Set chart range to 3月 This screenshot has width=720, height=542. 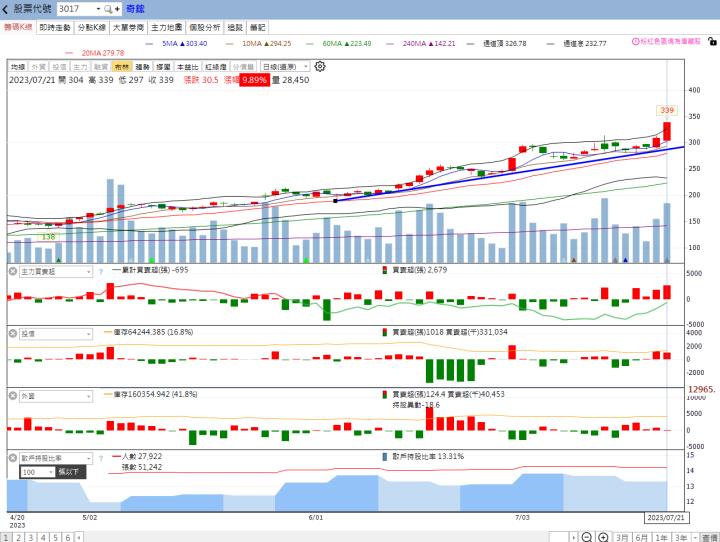tap(622, 537)
